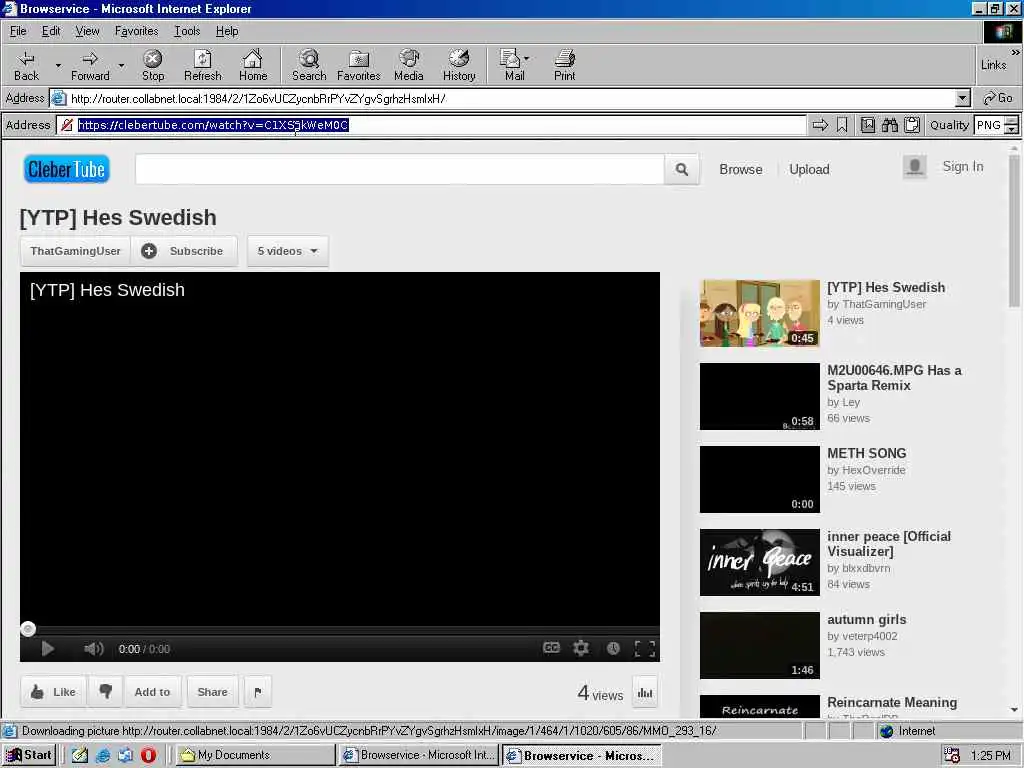This screenshot has height=768, width=1024.
Task: Click the CleberTube logo
Action: [67, 170]
